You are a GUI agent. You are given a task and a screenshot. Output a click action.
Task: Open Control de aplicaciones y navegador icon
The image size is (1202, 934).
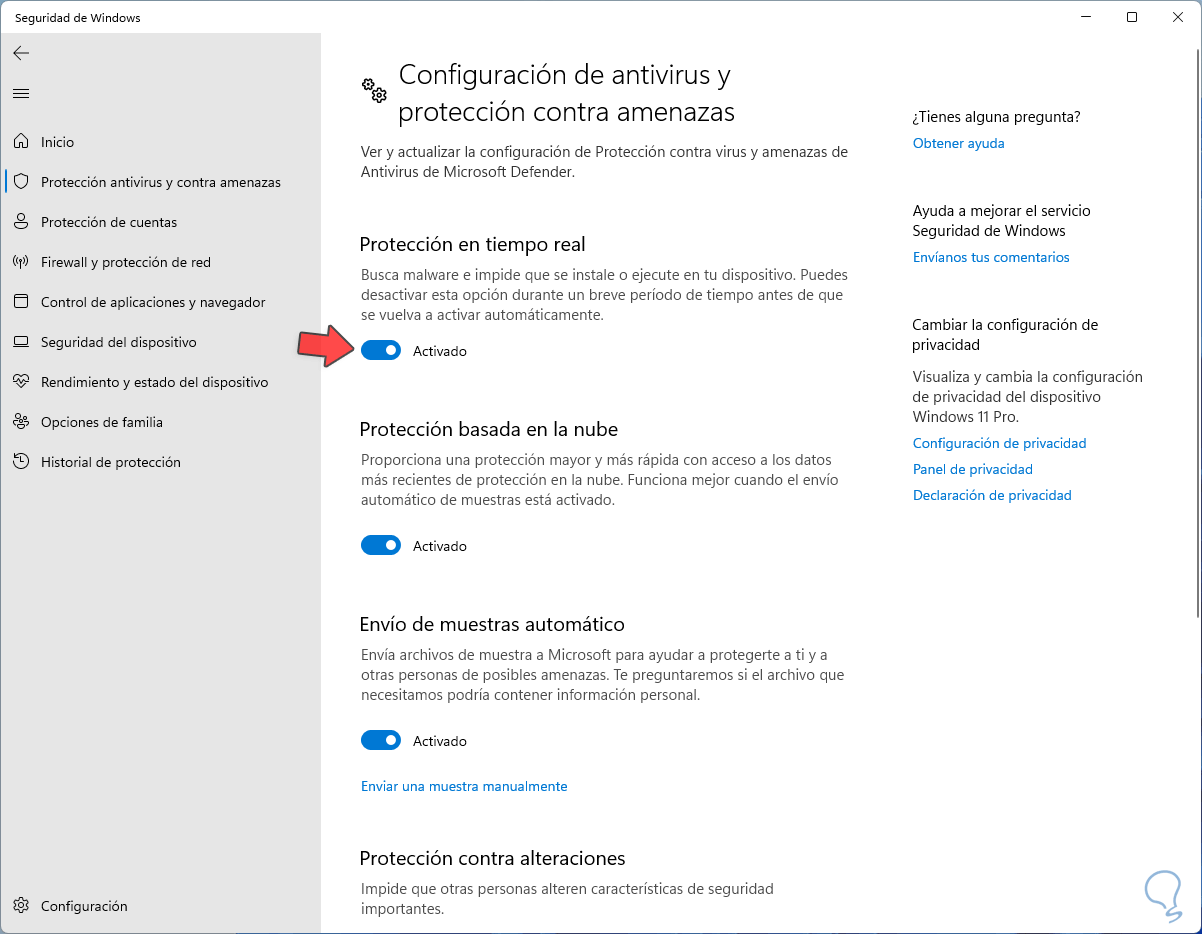(x=21, y=302)
